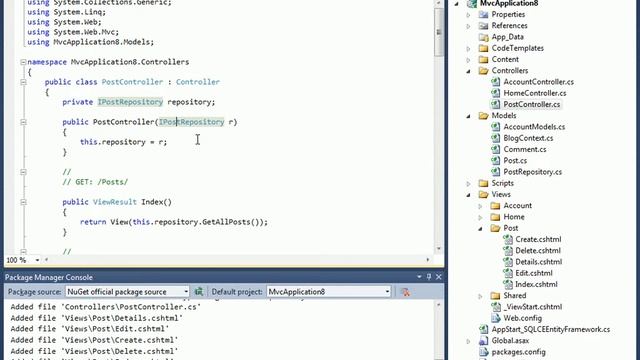Collapse the Index() method block
Screen dimensions: 640x360
coord(23,202)
